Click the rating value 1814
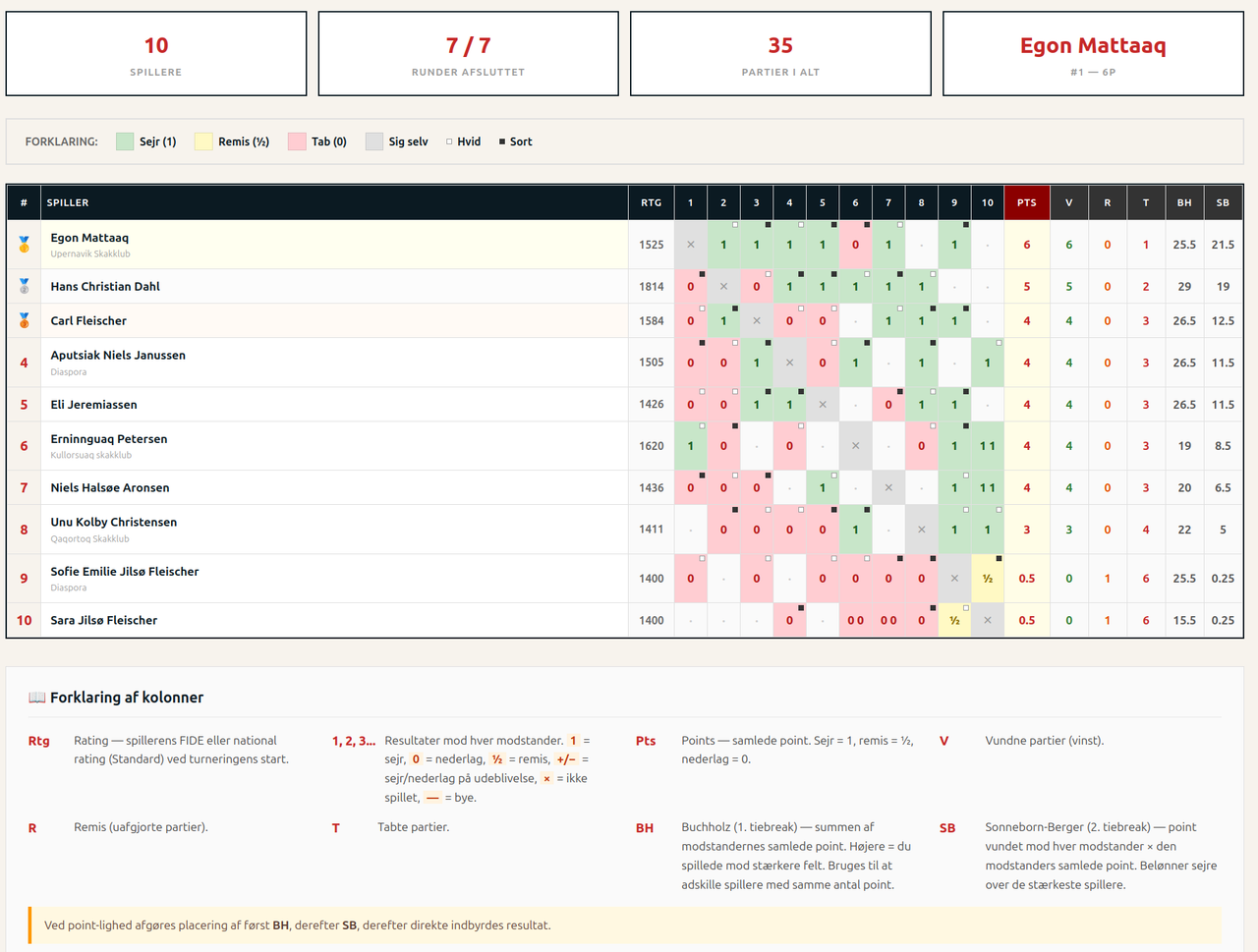The height and width of the screenshot is (952, 1258). pyautogui.click(x=652, y=287)
